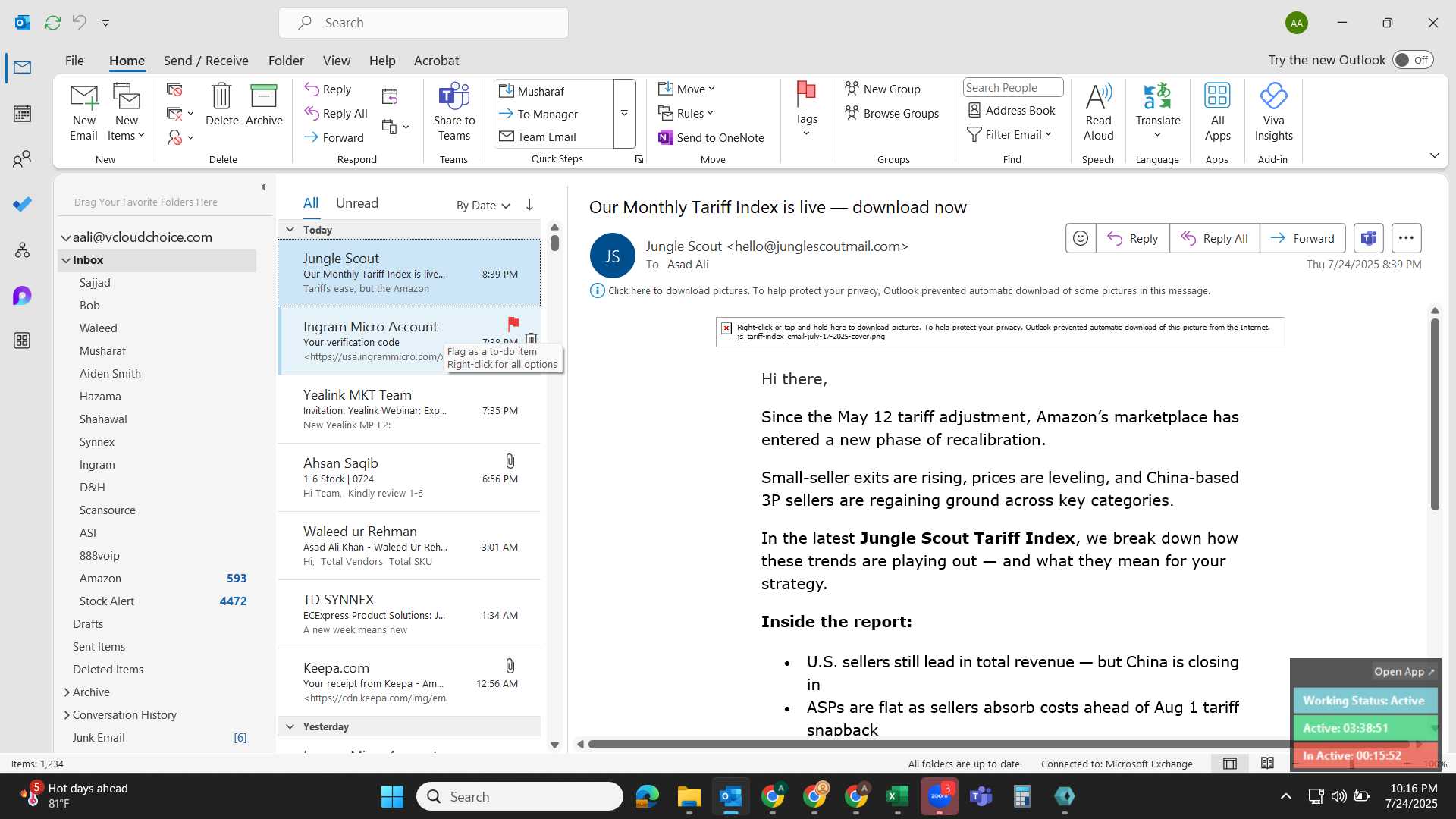Click Forward in the reading pane
1456x819 pixels.
pyautogui.click(x=1302, y=238)
